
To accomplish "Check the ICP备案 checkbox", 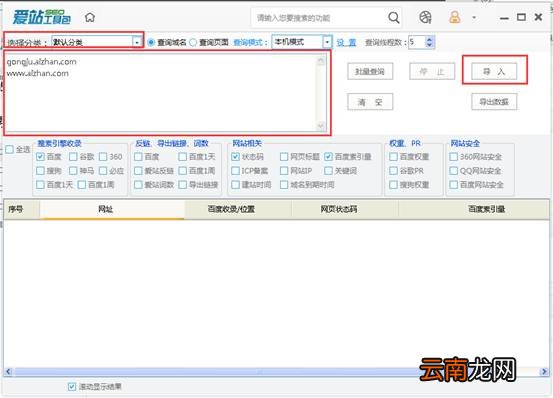I will tap(235, 171).
